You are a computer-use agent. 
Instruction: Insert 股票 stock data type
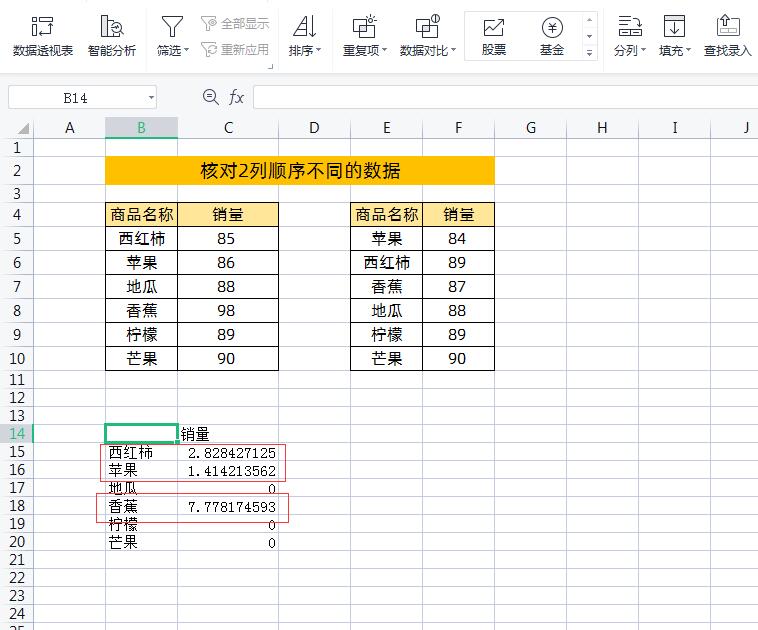coord(494,36)
